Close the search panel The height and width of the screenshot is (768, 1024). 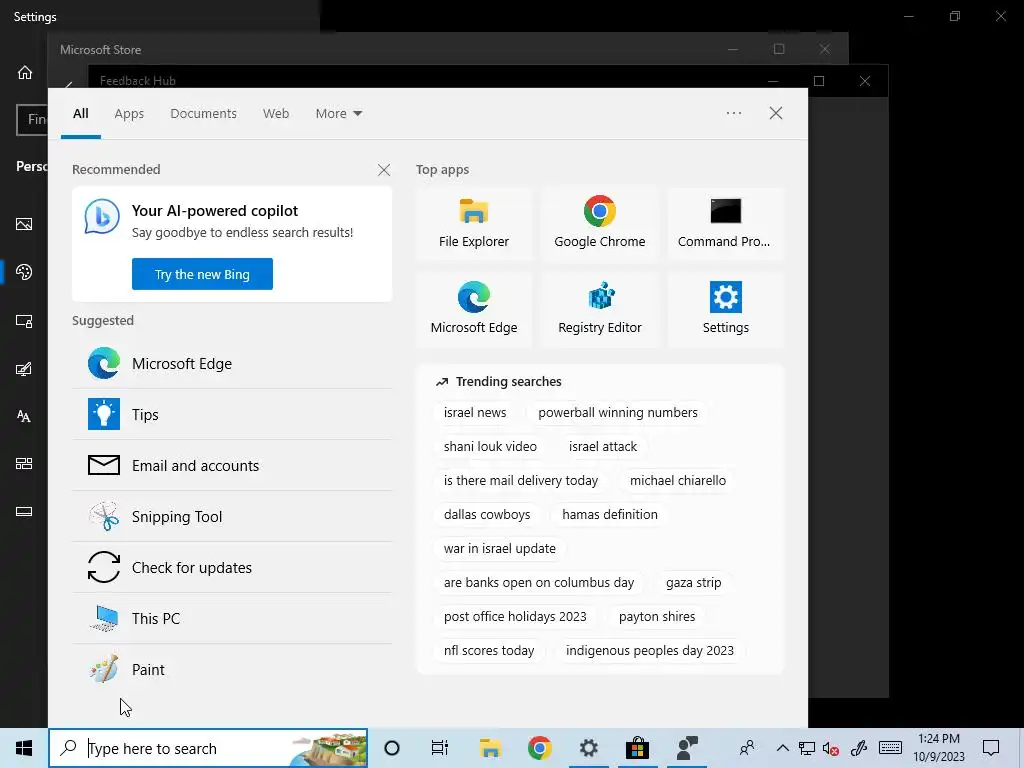776,113
